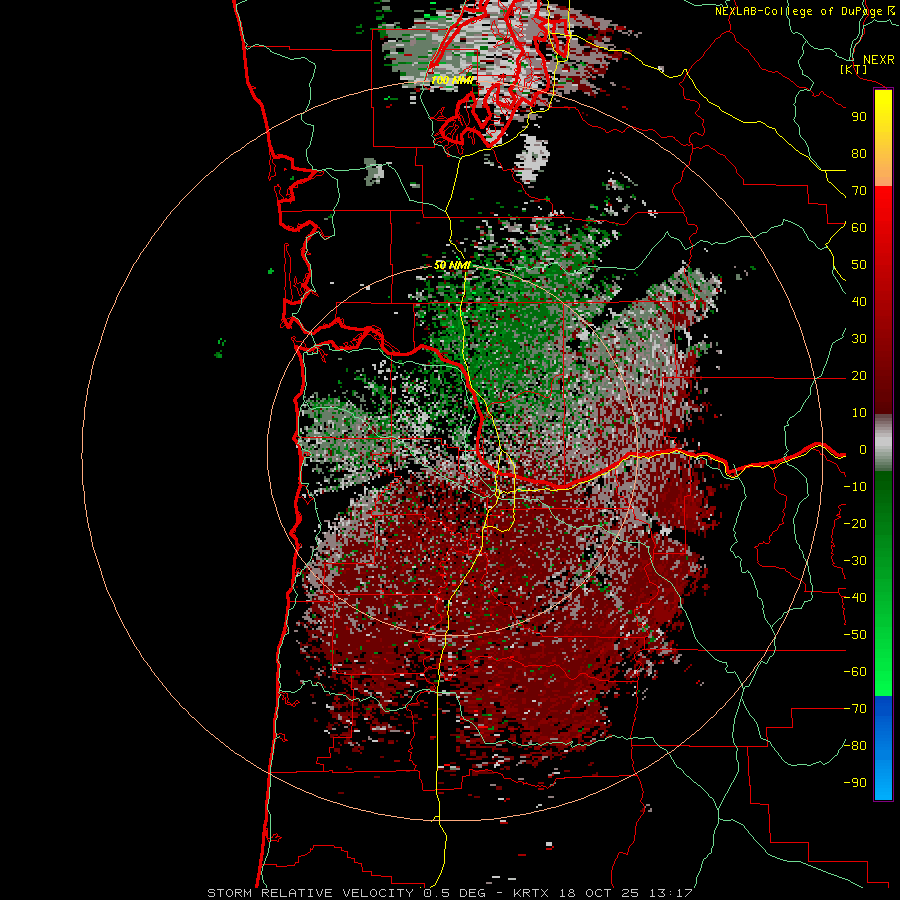Pick the blue segment of the velocity scale
Screen dimensions: 900x900
[x=883, y=747]
